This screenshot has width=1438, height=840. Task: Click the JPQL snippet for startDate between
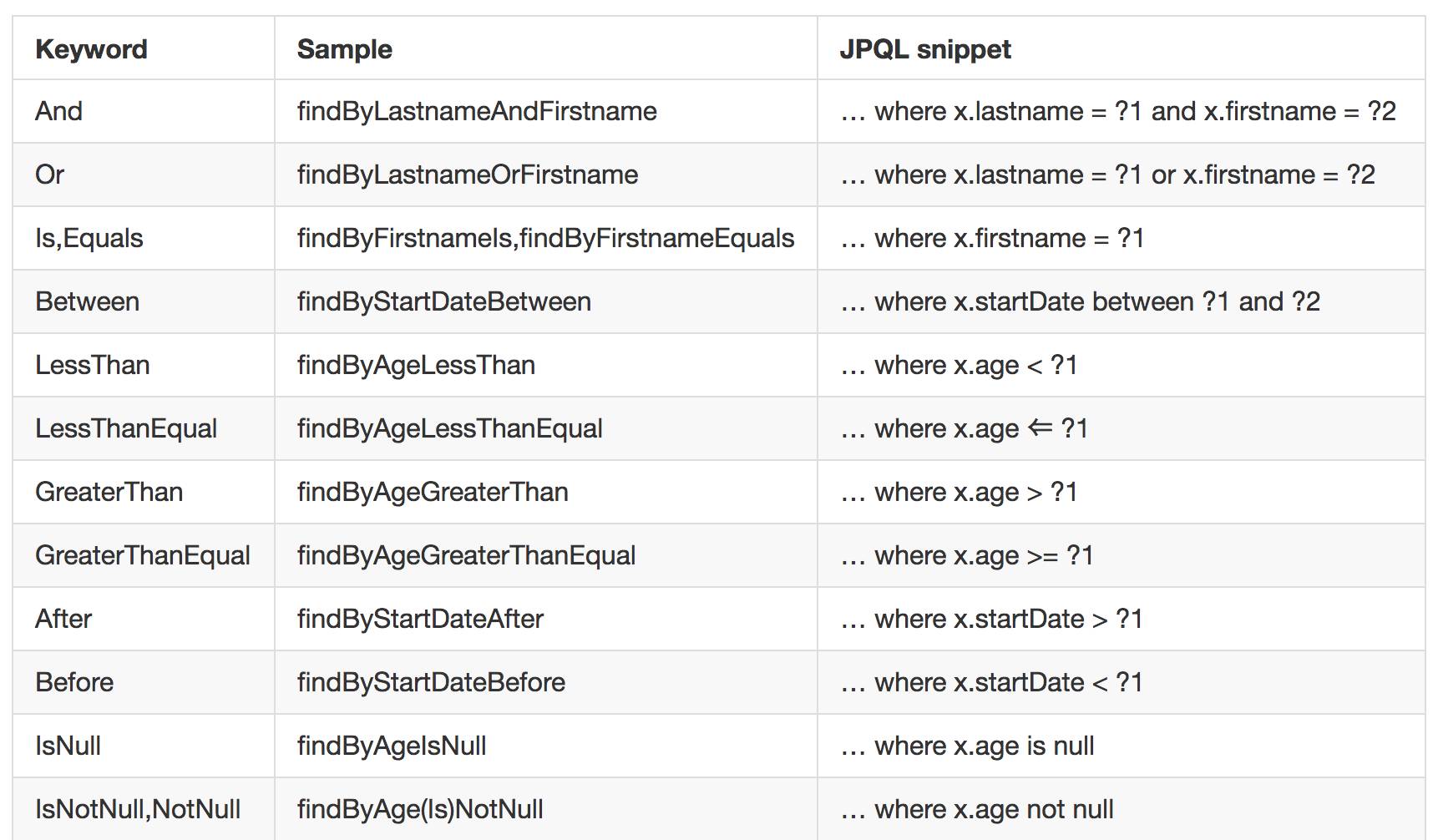1080,301
